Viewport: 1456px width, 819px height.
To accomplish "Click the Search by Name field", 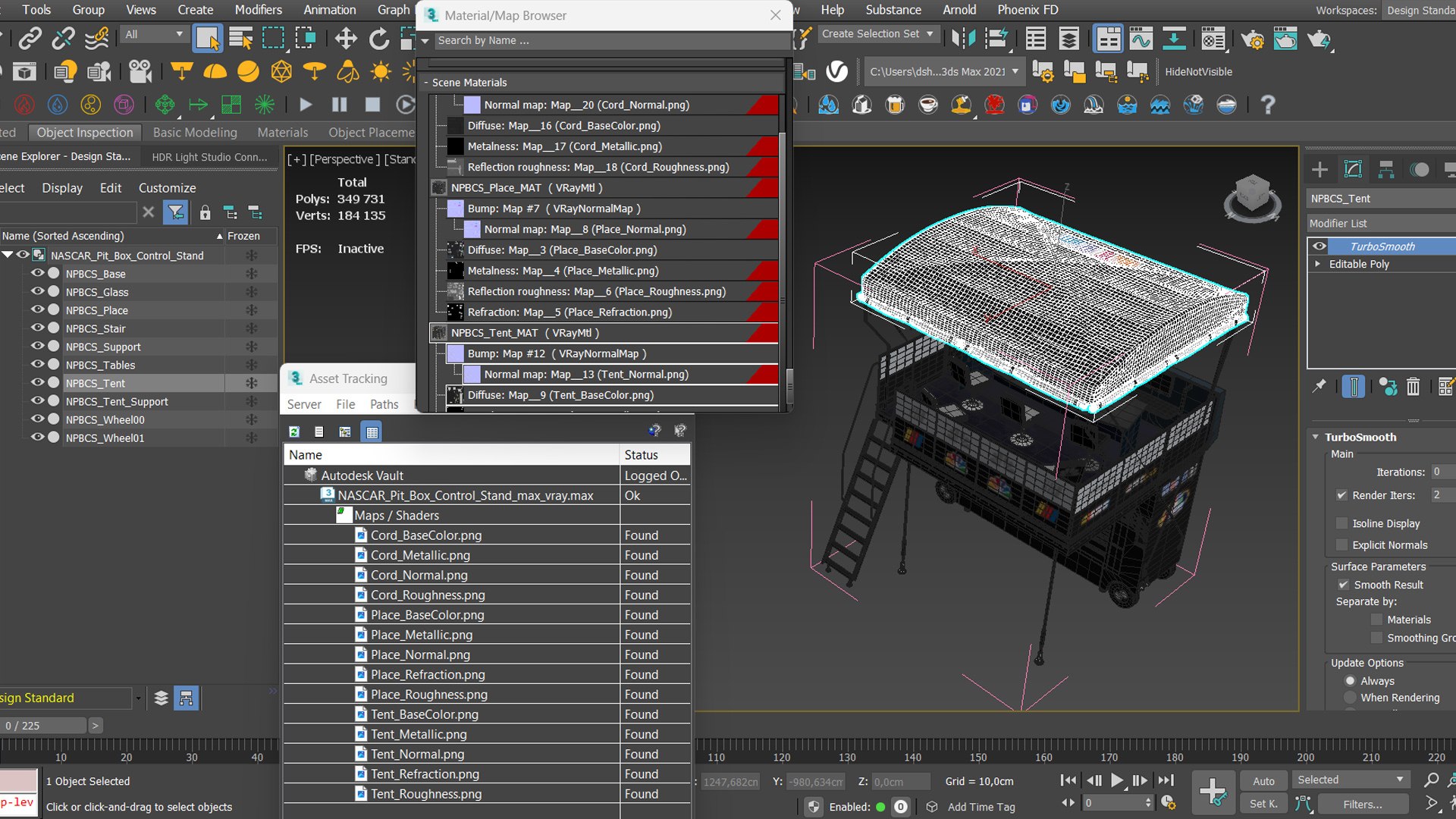I will point(612,40).
